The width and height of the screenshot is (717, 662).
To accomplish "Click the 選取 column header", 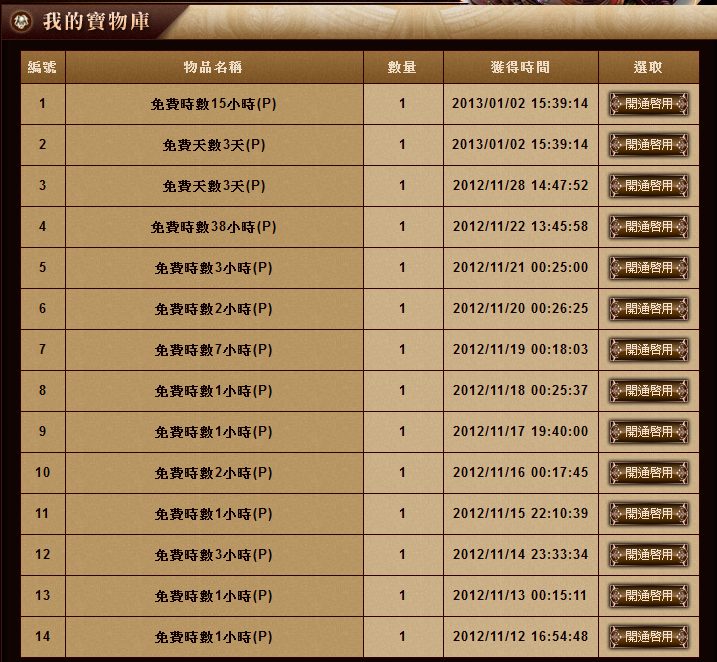I will [x=648, y=67].
